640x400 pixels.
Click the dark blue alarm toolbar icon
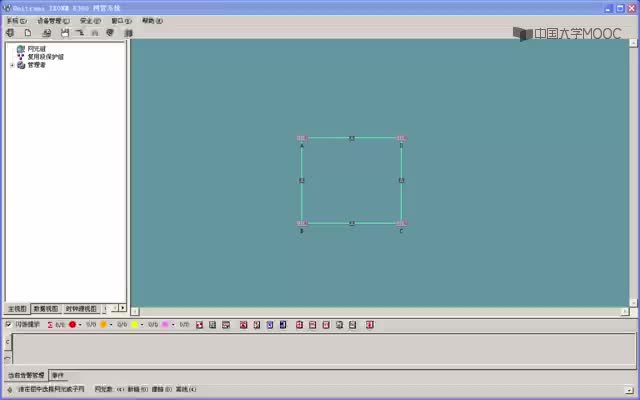coord(283,325)
